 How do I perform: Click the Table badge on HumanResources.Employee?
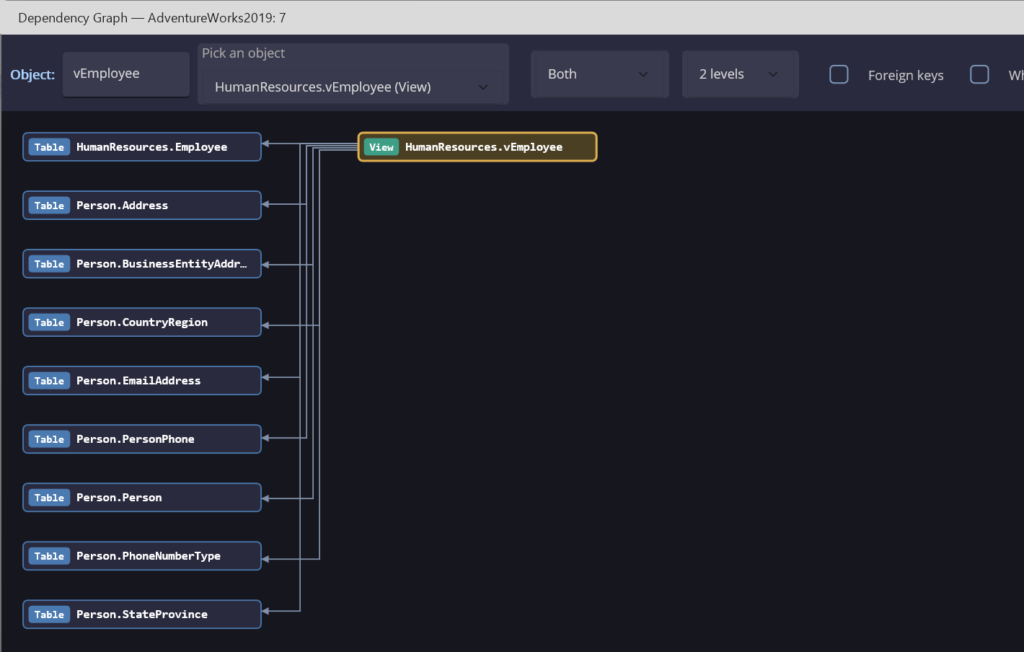(49, 147)
